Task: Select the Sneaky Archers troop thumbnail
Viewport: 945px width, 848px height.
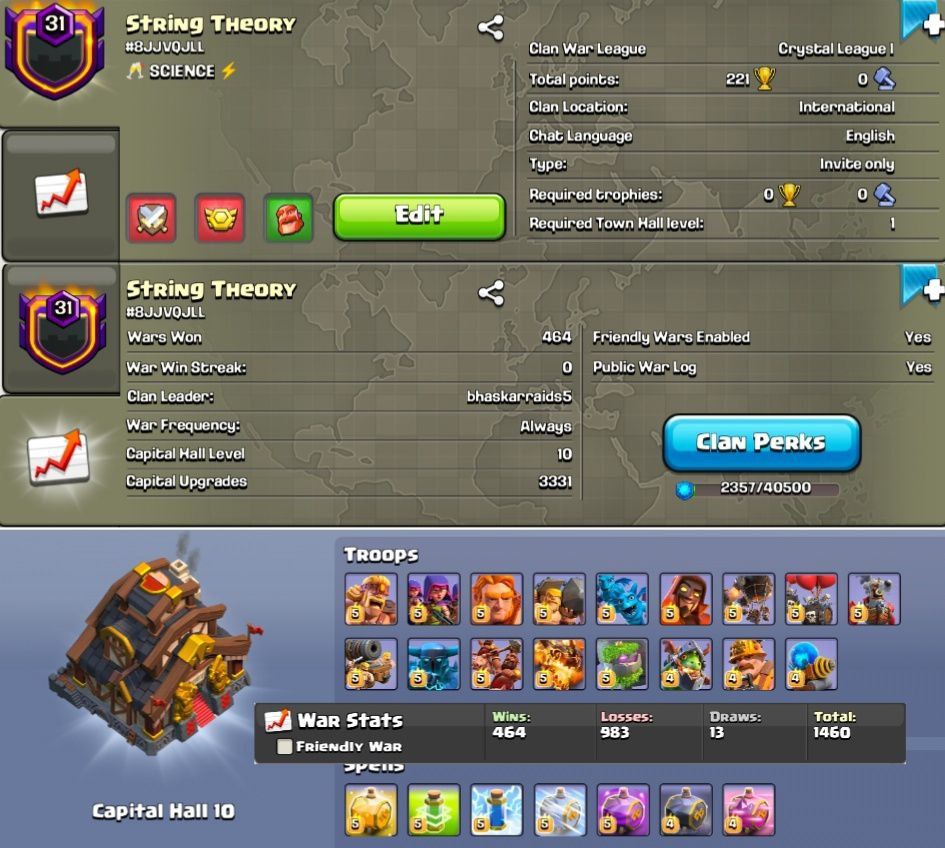Action: point(434,599)
